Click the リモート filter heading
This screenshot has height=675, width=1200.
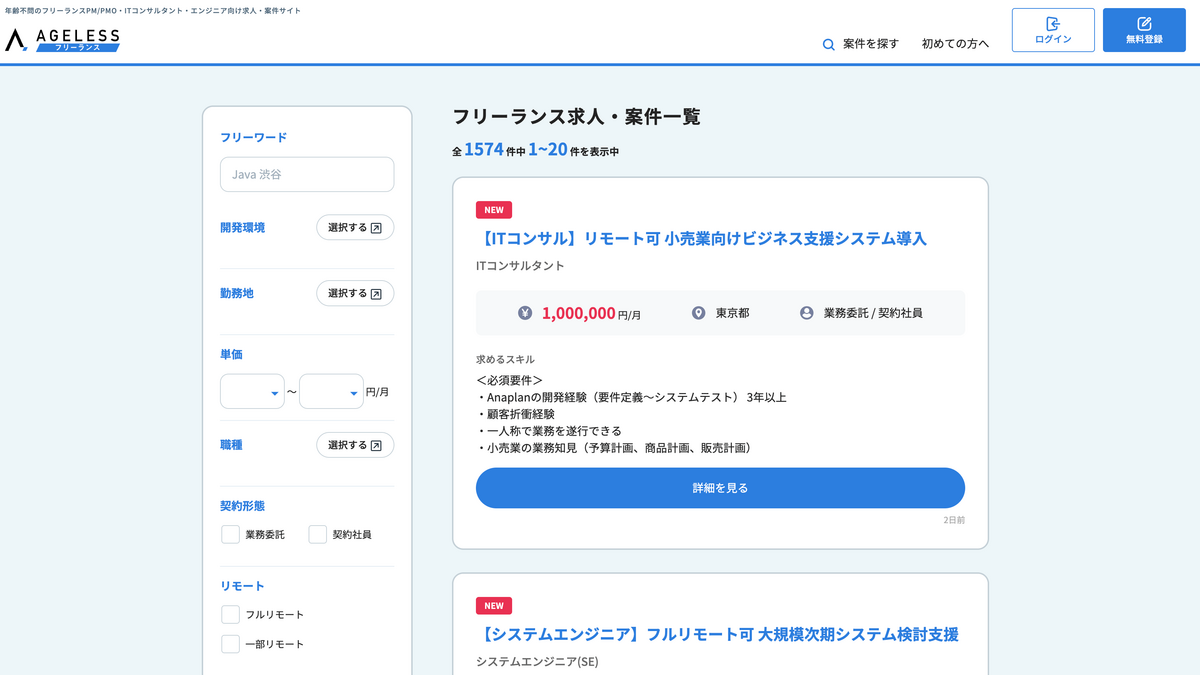pyautogui.click(x=242, y=586)
